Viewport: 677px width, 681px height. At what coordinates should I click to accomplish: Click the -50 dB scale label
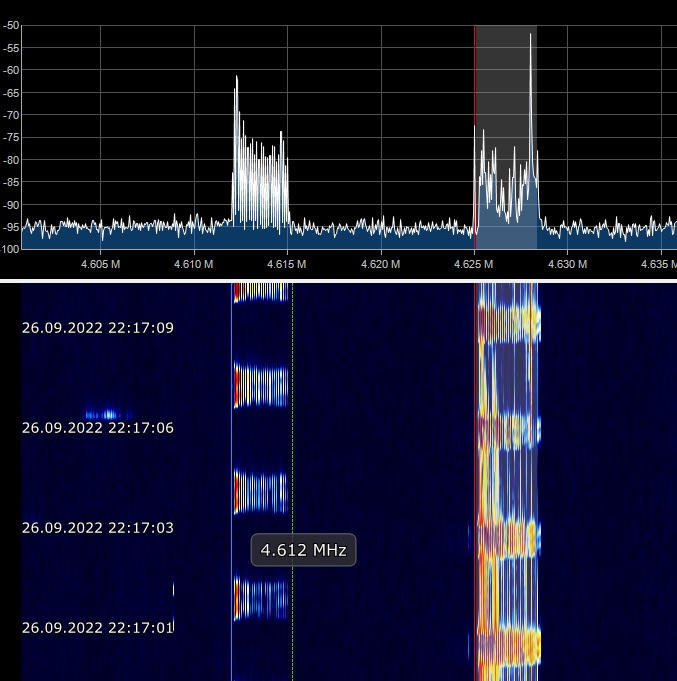(11, 25)
